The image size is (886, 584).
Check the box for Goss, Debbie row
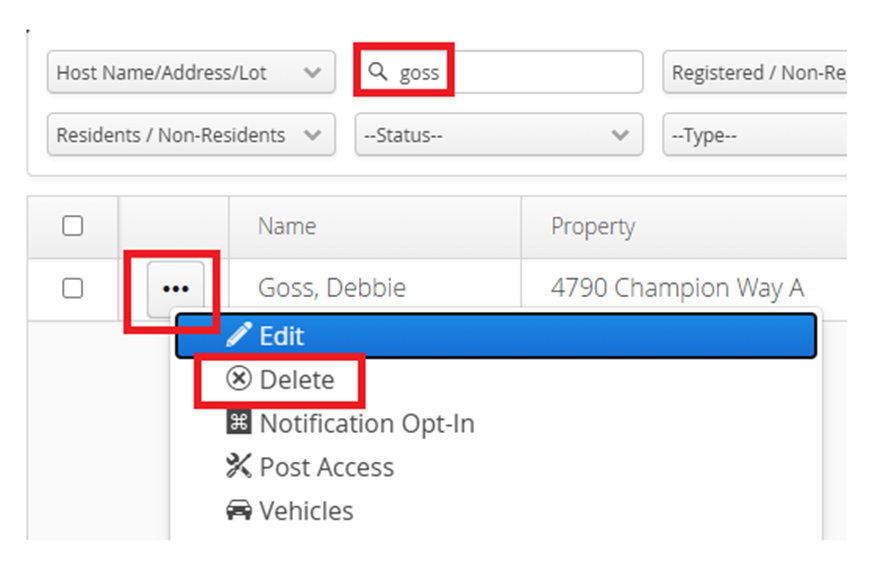[73, 289]
